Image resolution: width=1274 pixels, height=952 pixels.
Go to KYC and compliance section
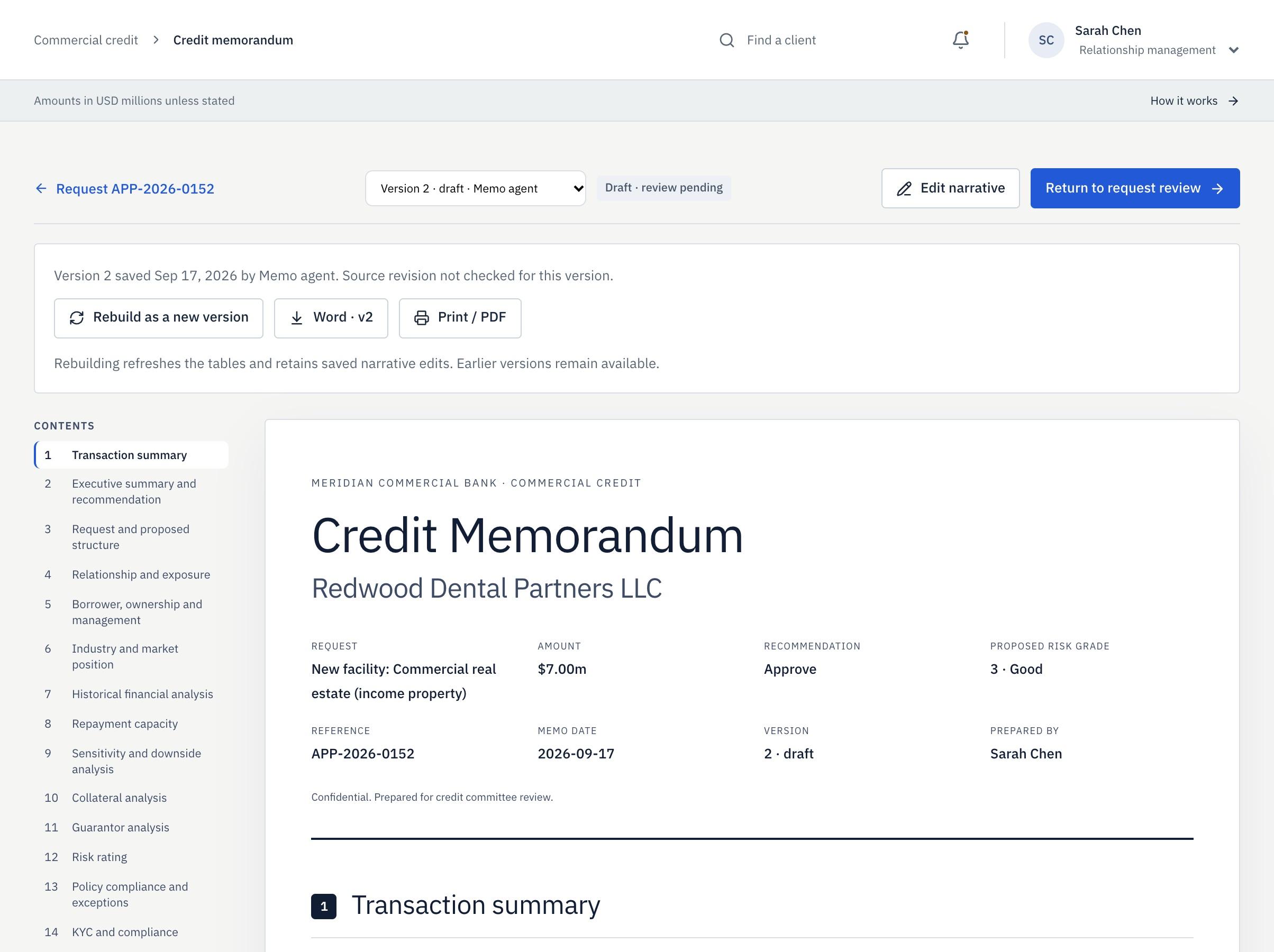click(x=131, y=932)
